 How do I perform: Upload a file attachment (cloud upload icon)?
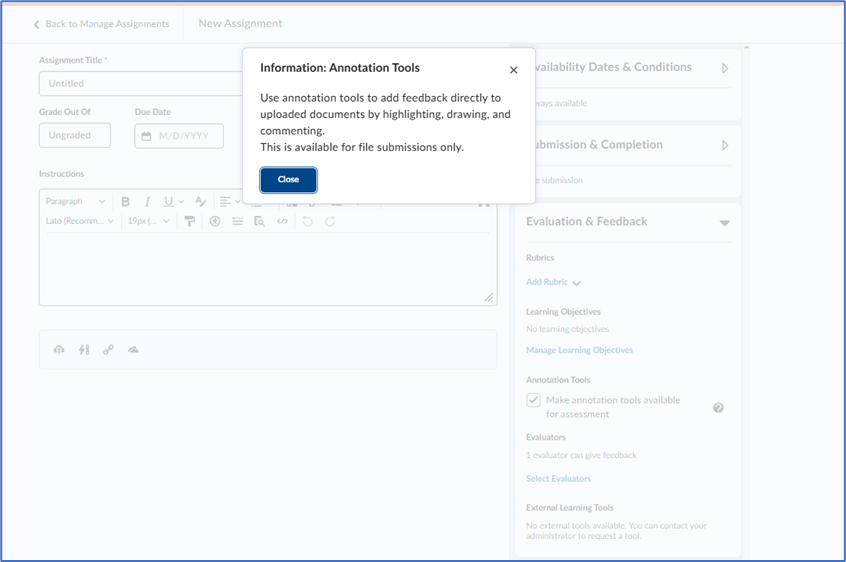[x=59, y=350]
